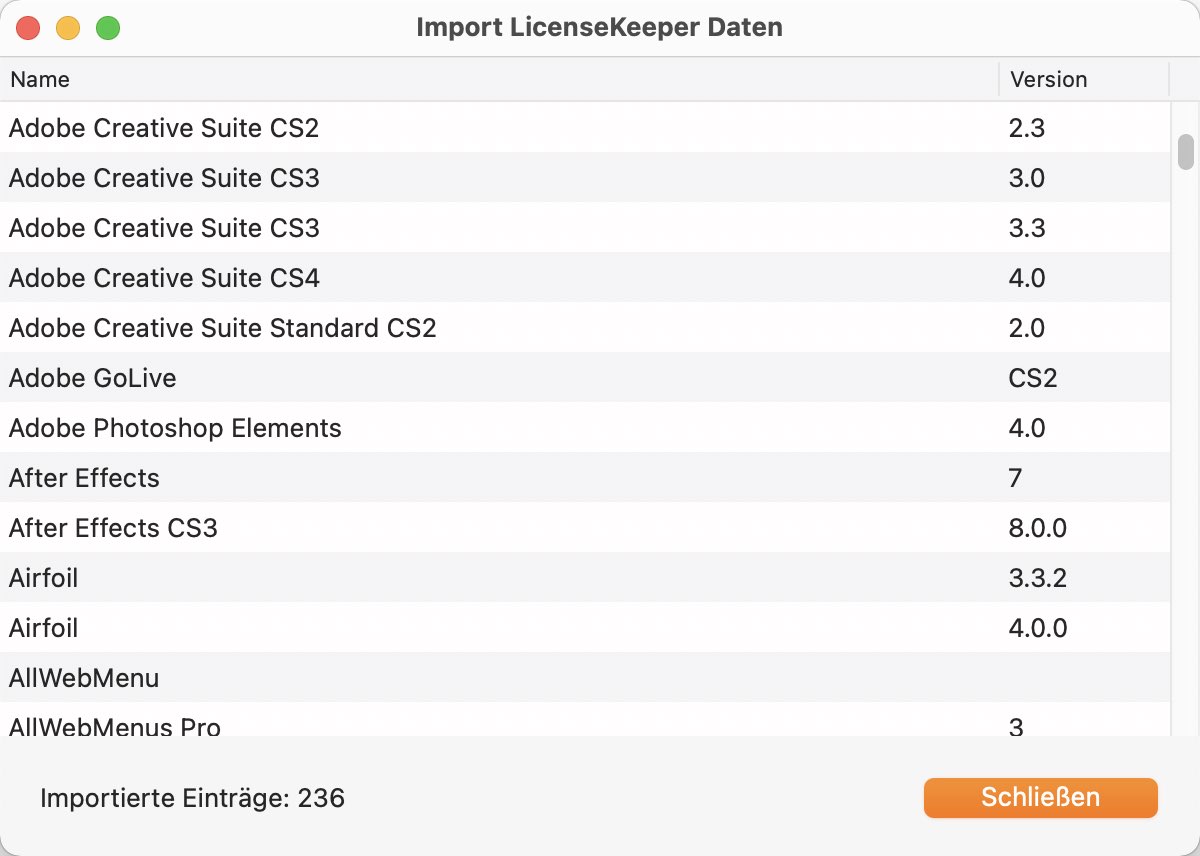Select the Adobe Creative Suite CS2 row
1200x856 pixels.
coord(585,127)
